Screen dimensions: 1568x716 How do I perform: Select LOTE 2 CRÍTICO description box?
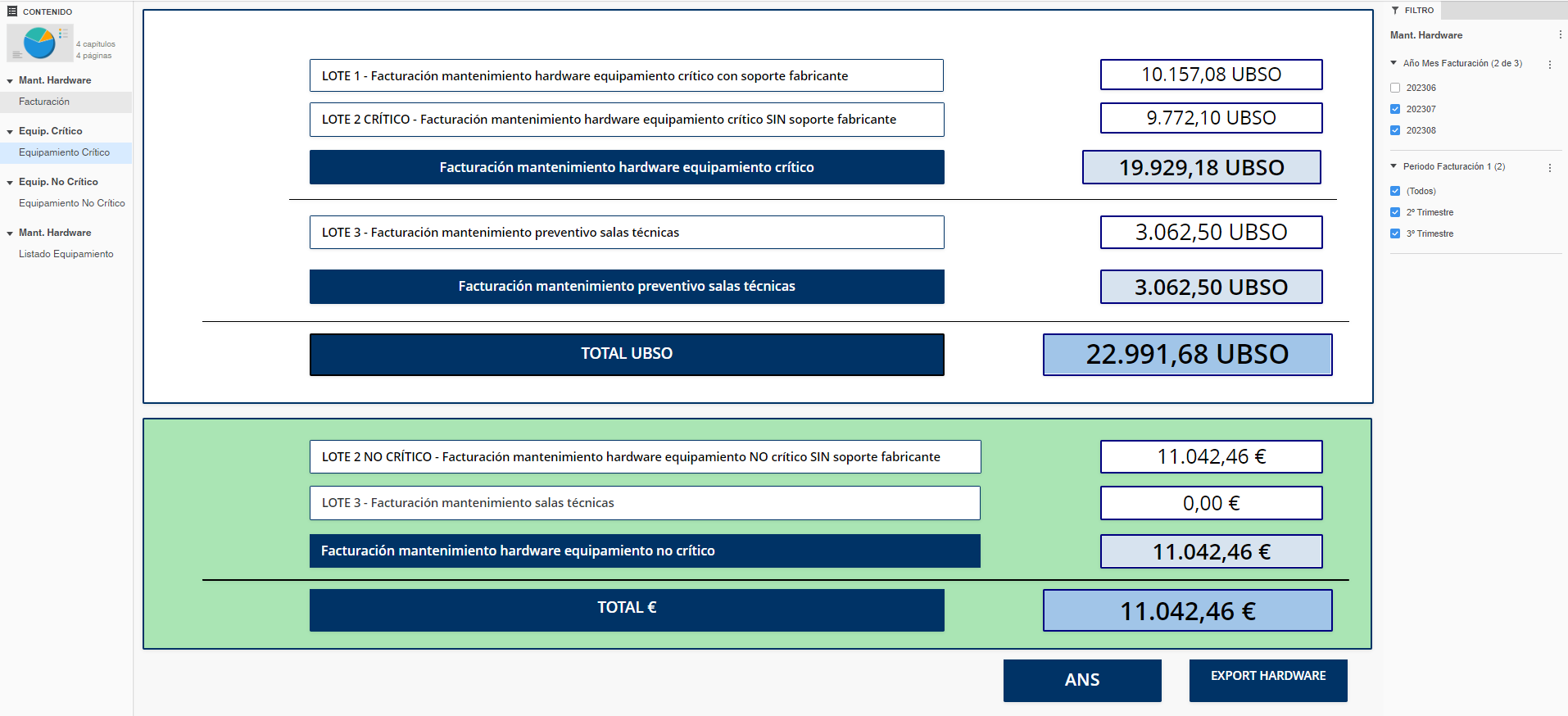click(627, 120)
